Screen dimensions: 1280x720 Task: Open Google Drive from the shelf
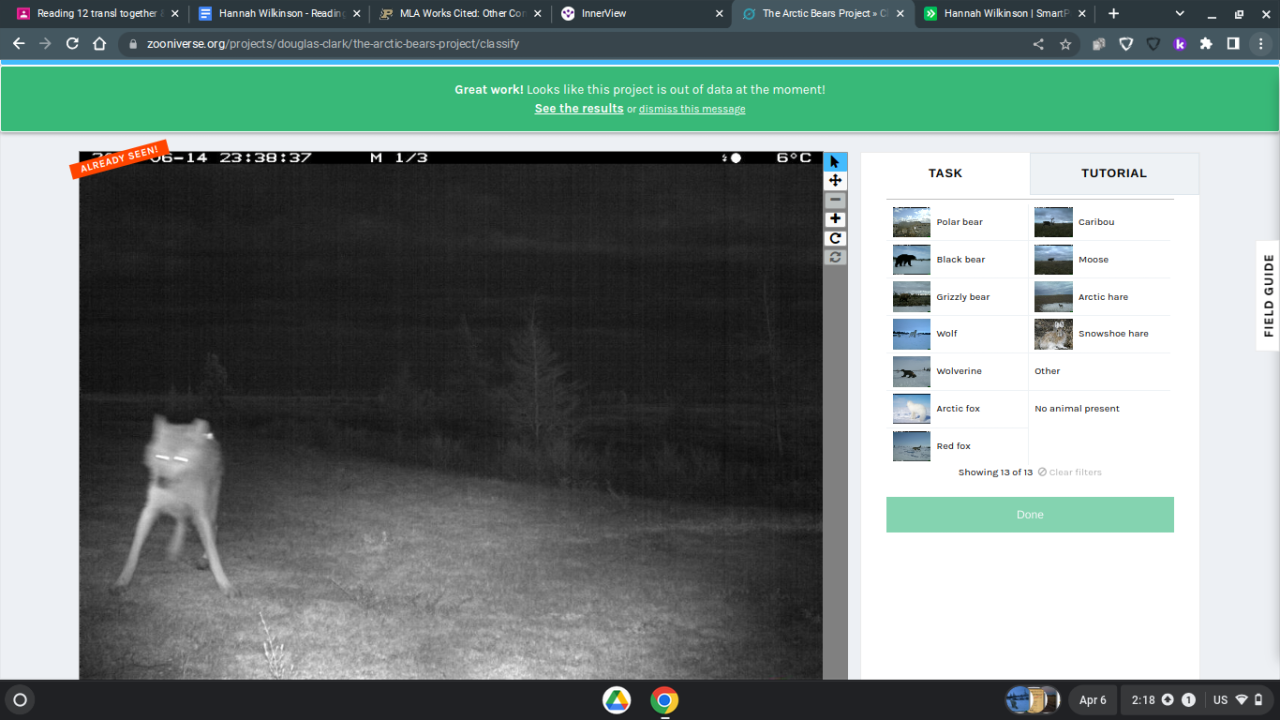(x=616, y=700)
